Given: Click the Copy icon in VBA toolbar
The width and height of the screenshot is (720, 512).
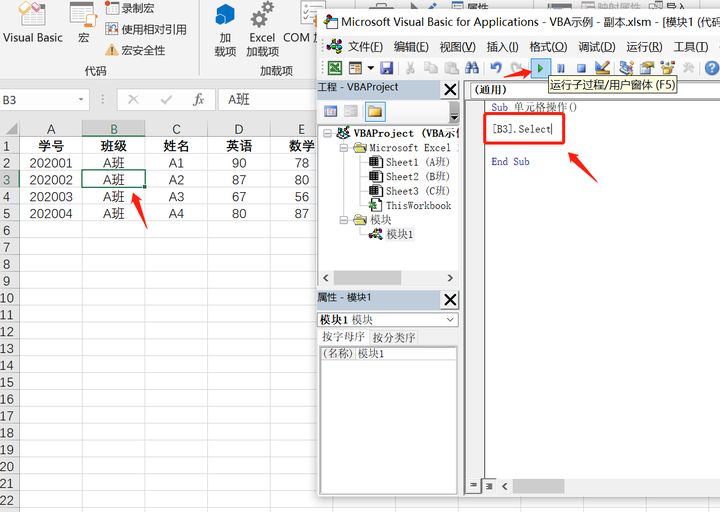Looking at the screenshot, I should 431,68.
